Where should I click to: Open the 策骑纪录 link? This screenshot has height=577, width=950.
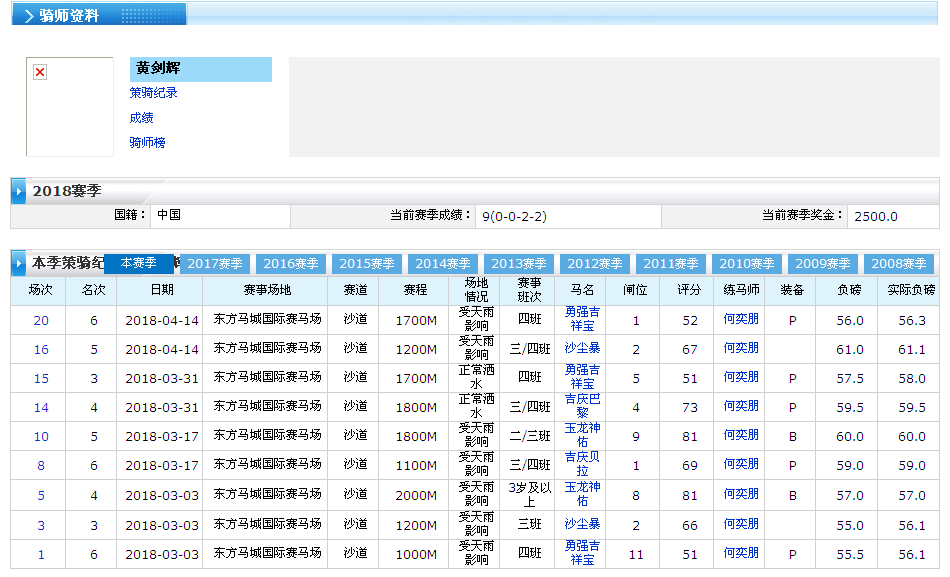click(154, 93)
